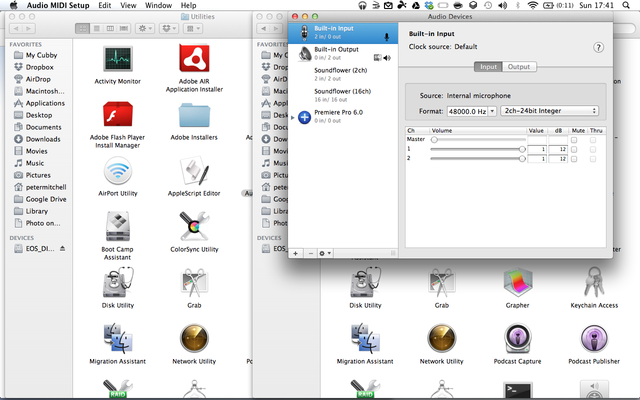Select the Keychain Access icon
640x400 pixels.
point(594,282)
